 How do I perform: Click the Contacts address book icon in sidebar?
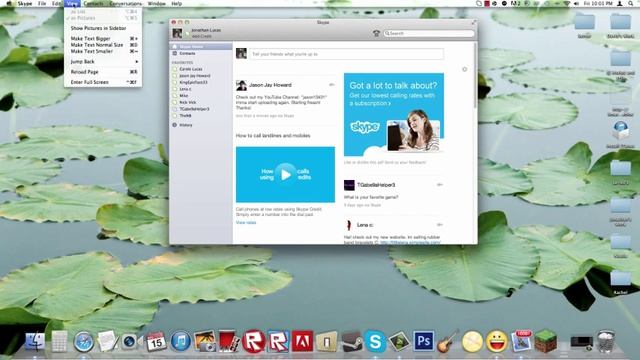tap(175, 53)
